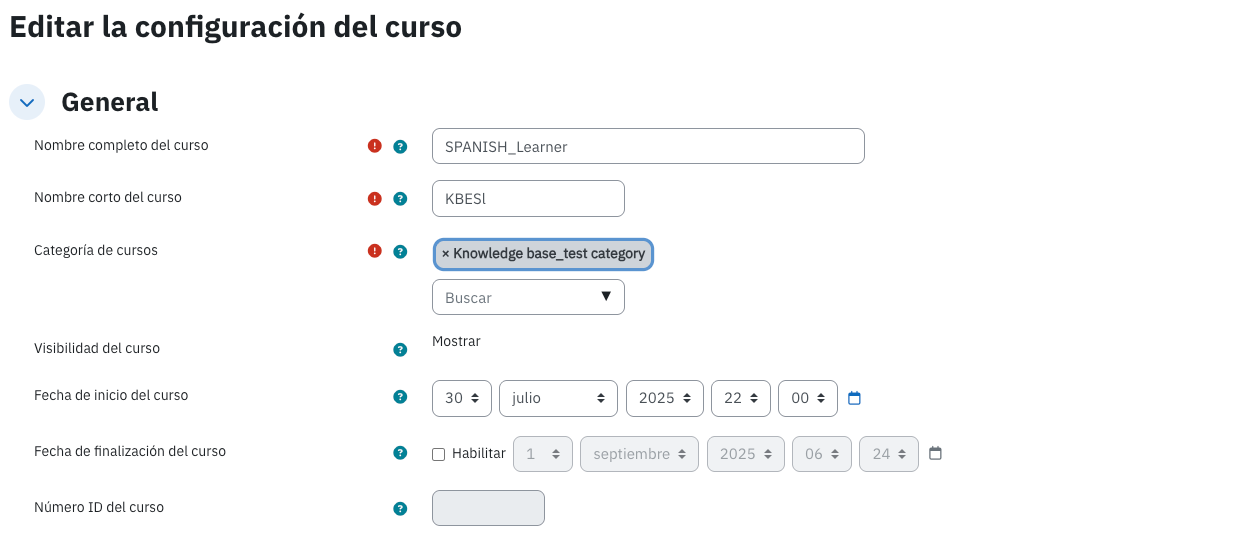Collapse the General section

[x=27, y=102]
